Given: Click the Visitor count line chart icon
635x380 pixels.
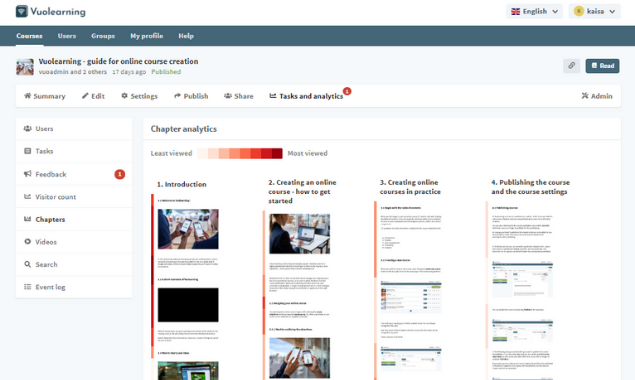Looking at the screenshot, I should click(28, 196).
